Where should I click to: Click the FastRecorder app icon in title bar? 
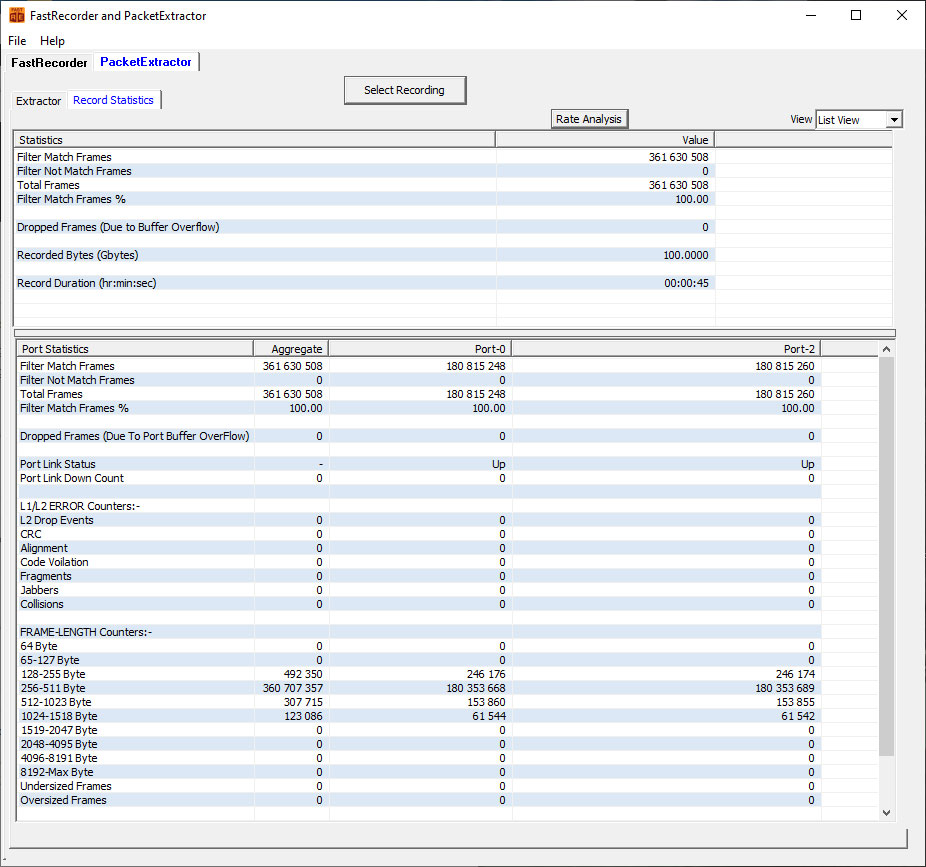pos(17,15)
